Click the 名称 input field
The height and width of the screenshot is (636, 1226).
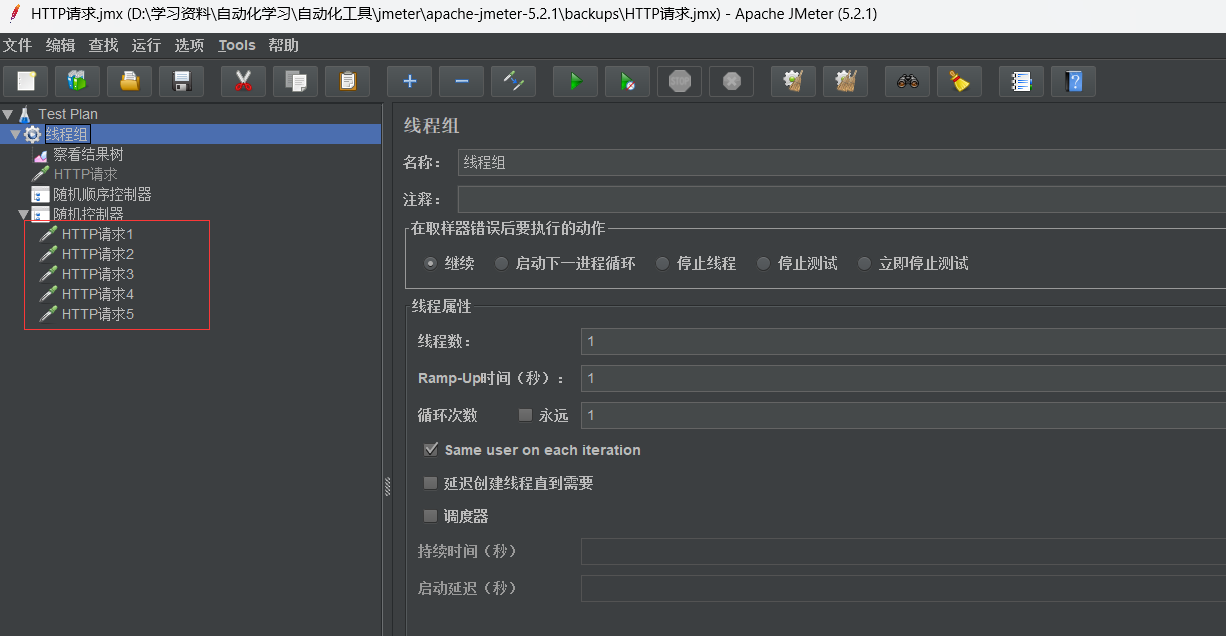(x=841, y=162)
